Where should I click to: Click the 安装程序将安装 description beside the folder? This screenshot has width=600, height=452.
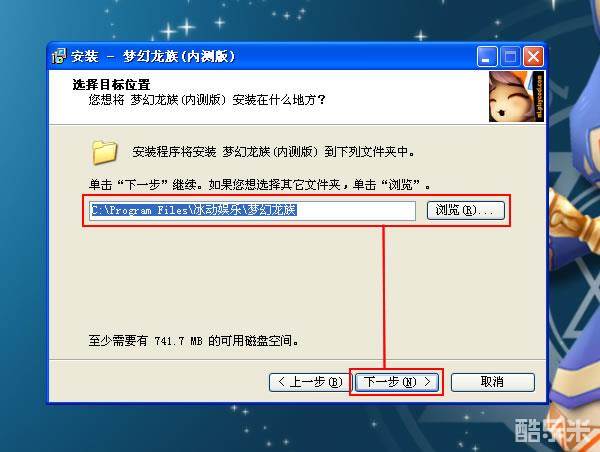(273, 152)
